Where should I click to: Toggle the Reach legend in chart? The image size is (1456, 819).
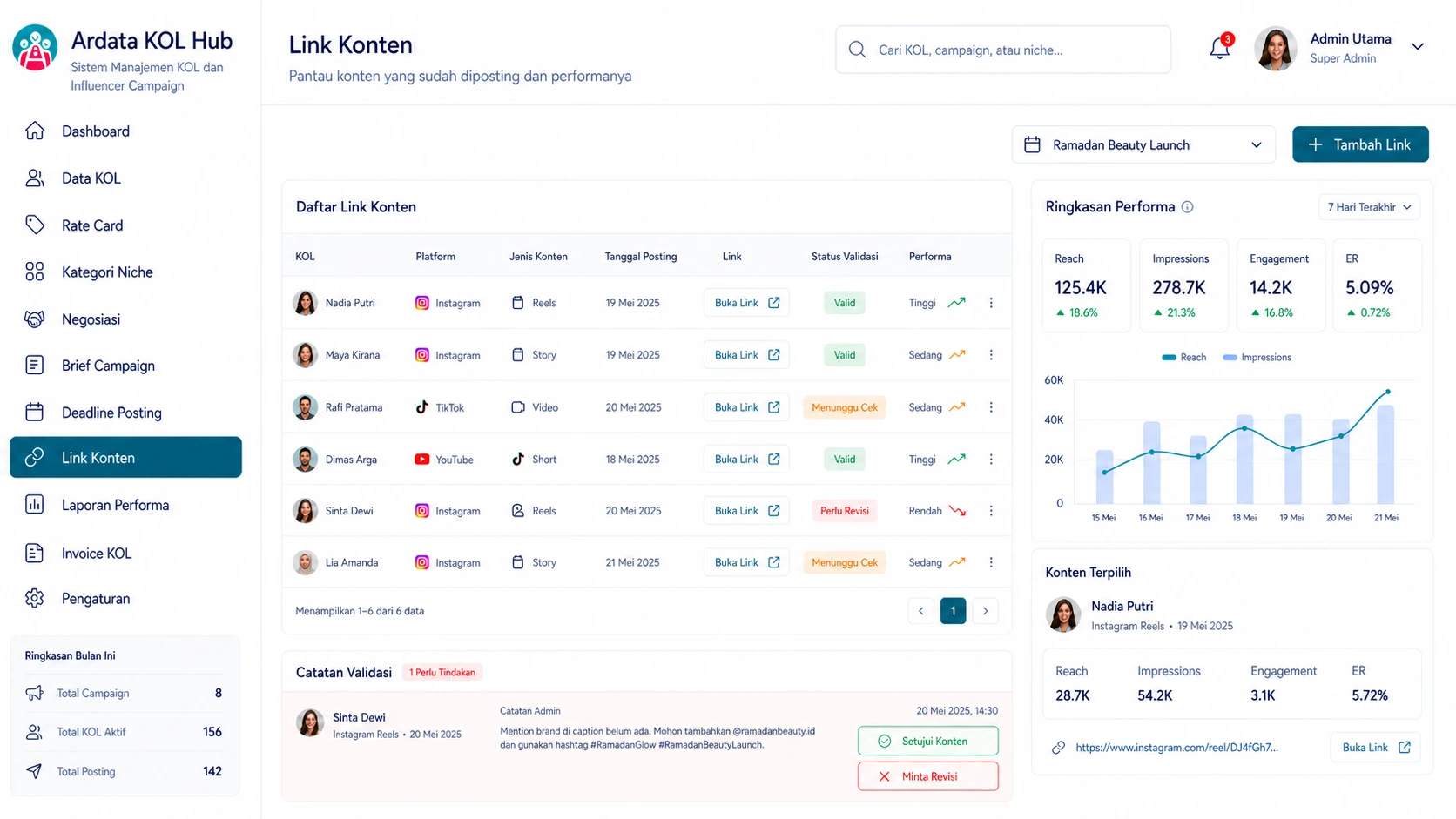1184,358
